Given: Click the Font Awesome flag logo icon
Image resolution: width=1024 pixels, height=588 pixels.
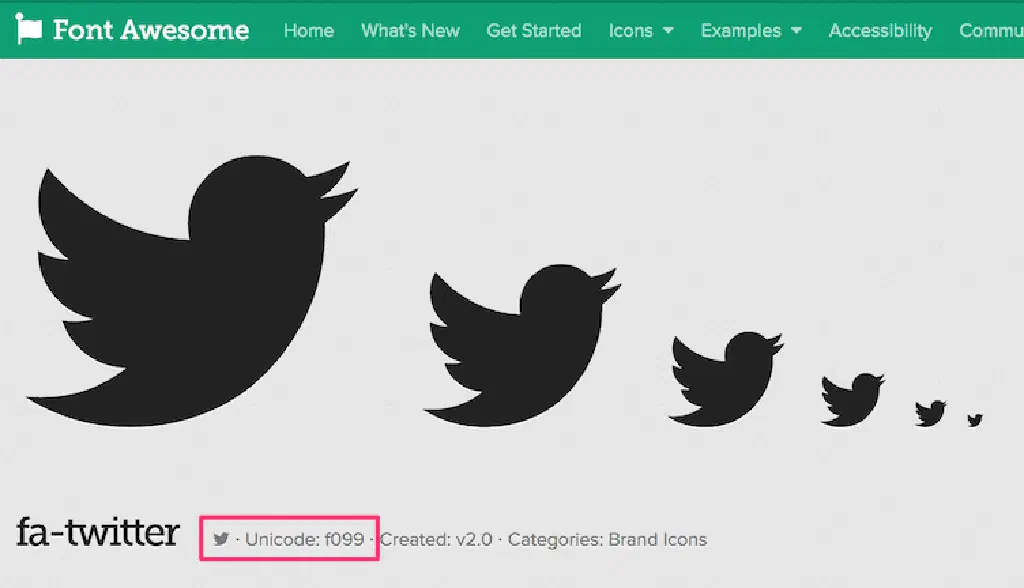Looking at the screenshot, I should click(30, 30).
